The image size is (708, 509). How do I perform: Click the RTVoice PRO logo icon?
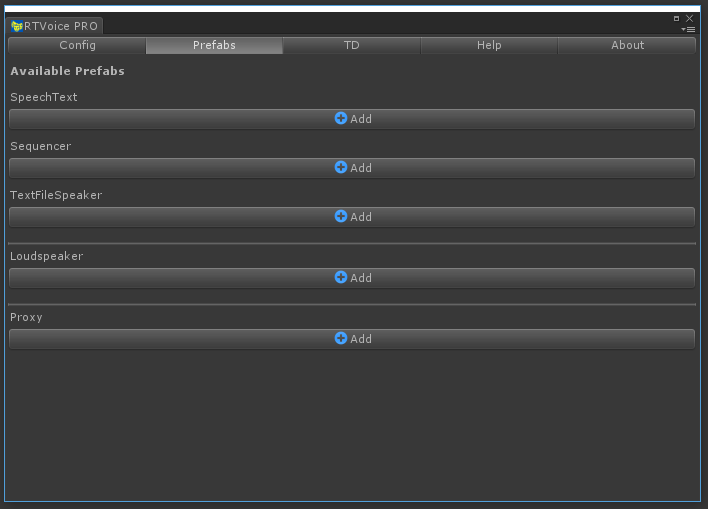(x=17, y=26)
